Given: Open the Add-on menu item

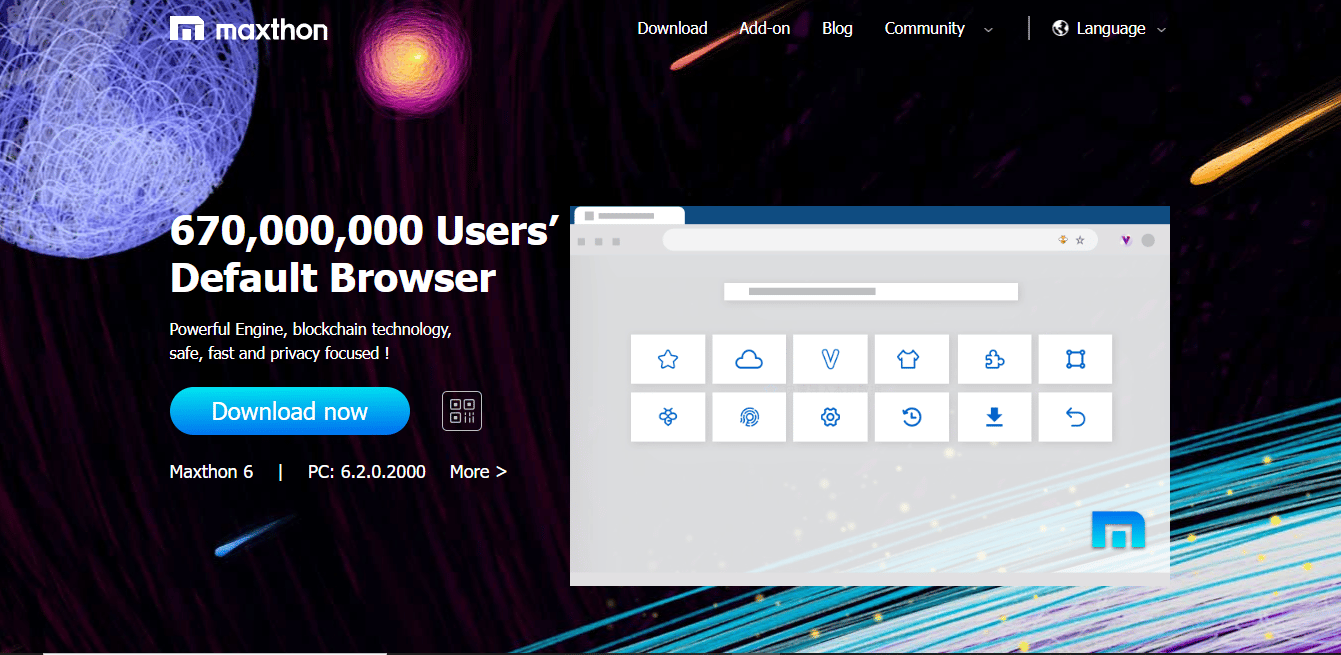Looking at the screenshot, I should tap(765, 29).
